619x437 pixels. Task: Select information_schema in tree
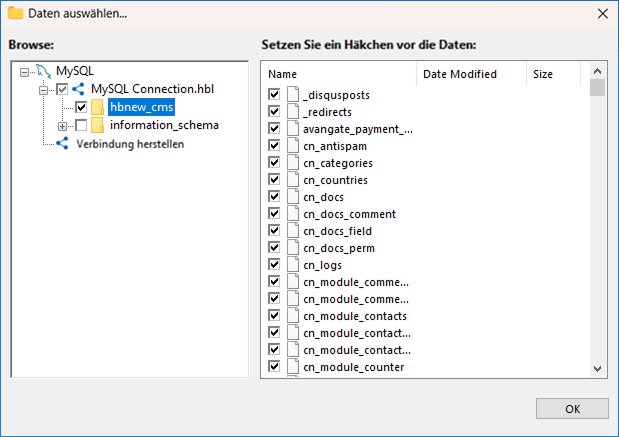pyautogui.click(x=164, y=125)
